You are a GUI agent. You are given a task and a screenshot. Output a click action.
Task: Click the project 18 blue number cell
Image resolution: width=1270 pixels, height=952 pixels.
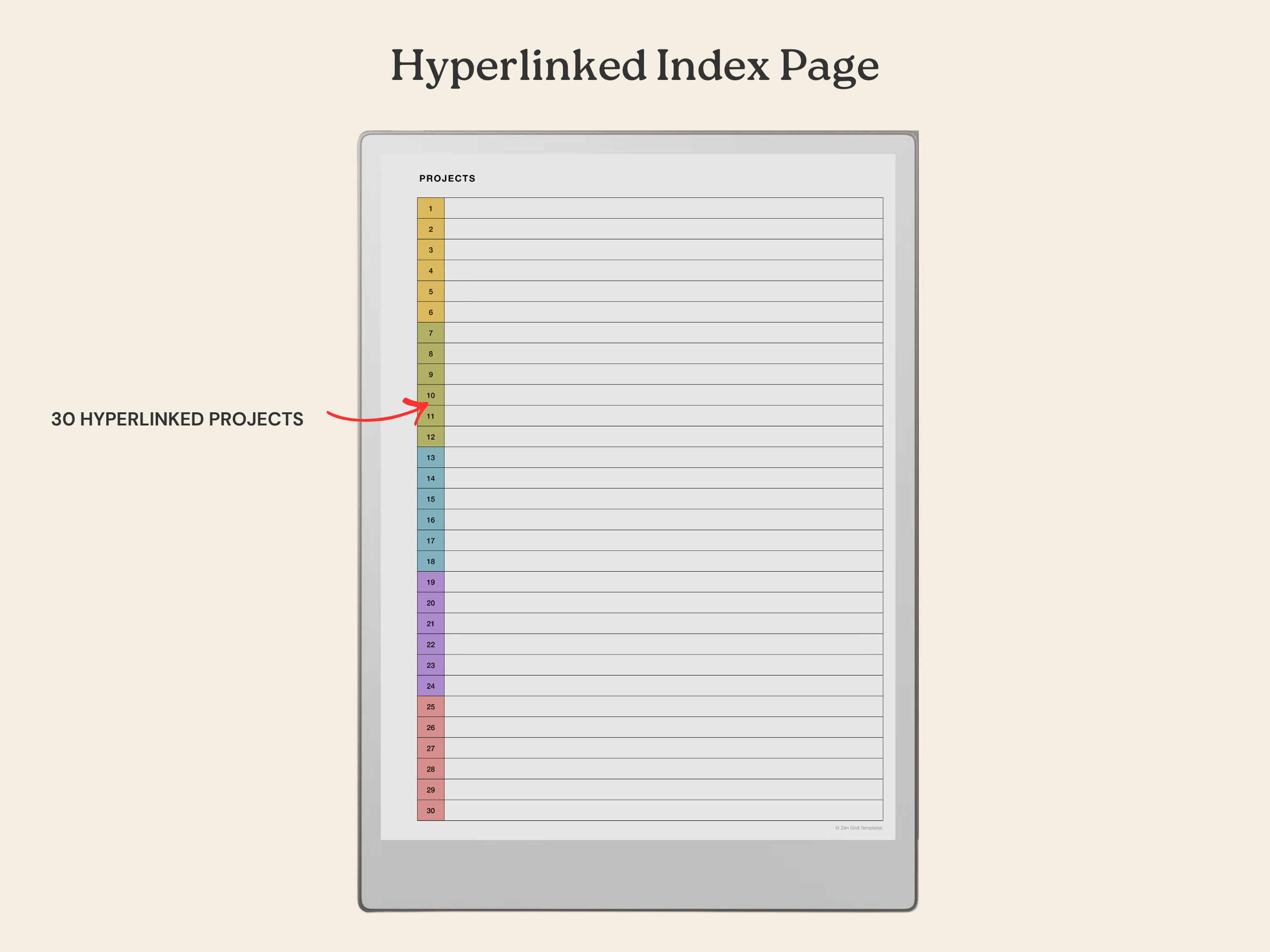[431, 561]
